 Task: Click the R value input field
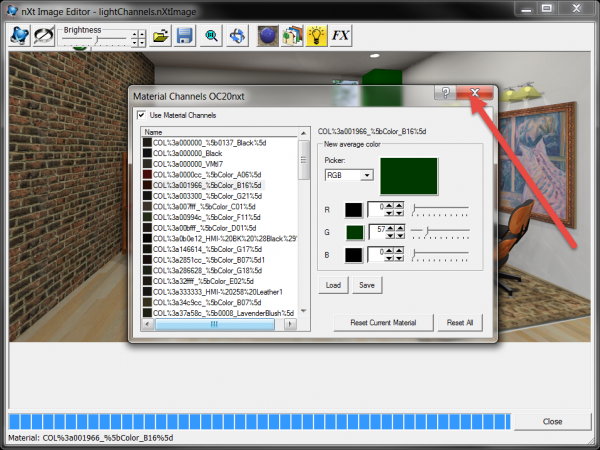376,210
